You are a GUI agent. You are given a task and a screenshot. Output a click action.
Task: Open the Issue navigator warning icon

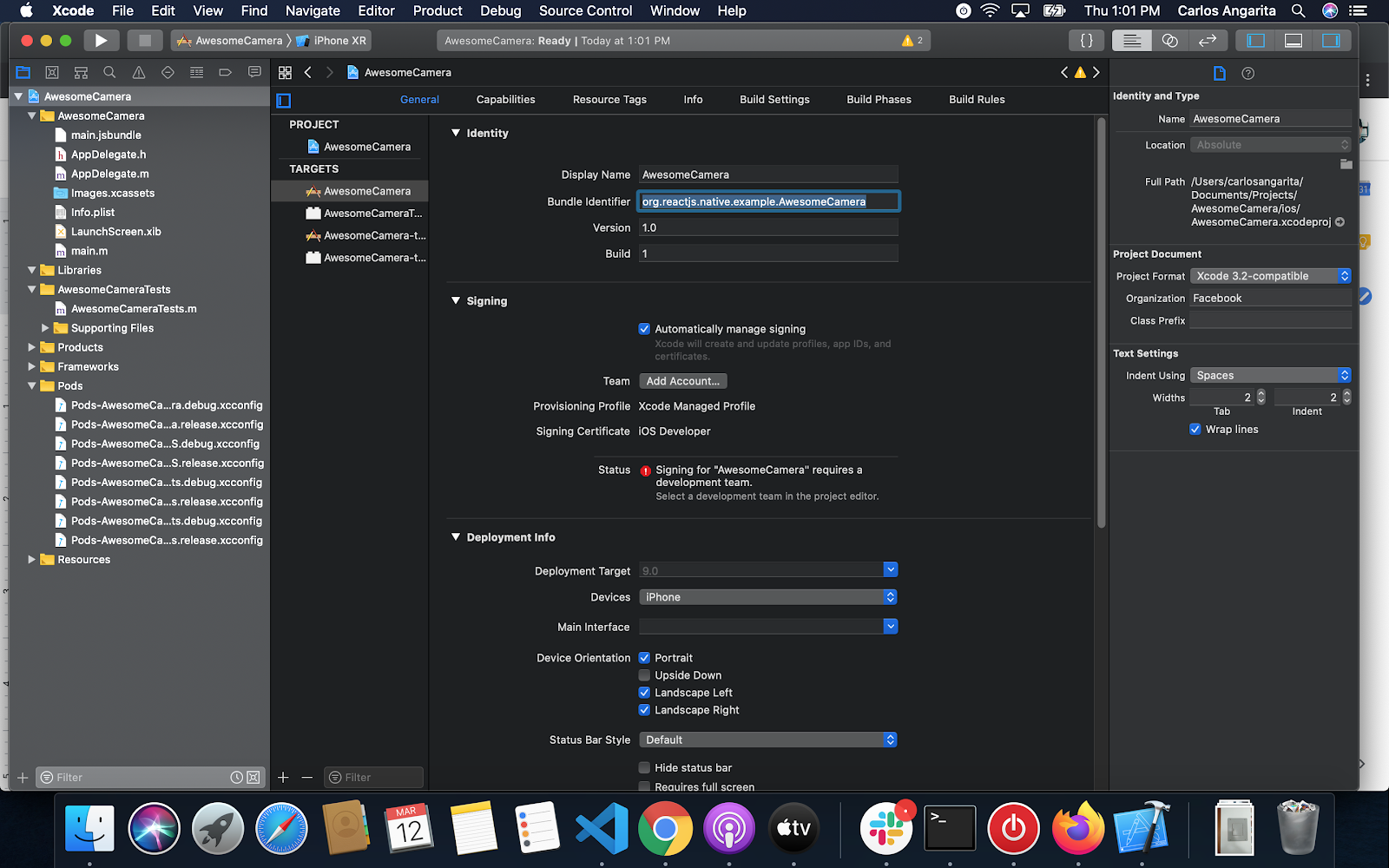point(138,73)
